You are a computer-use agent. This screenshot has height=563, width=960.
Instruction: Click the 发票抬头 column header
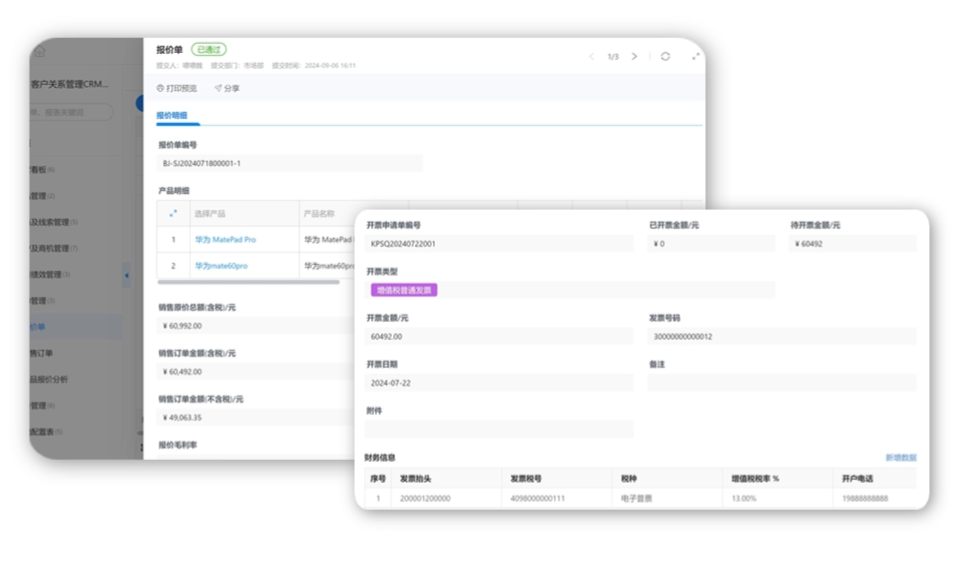416,479
